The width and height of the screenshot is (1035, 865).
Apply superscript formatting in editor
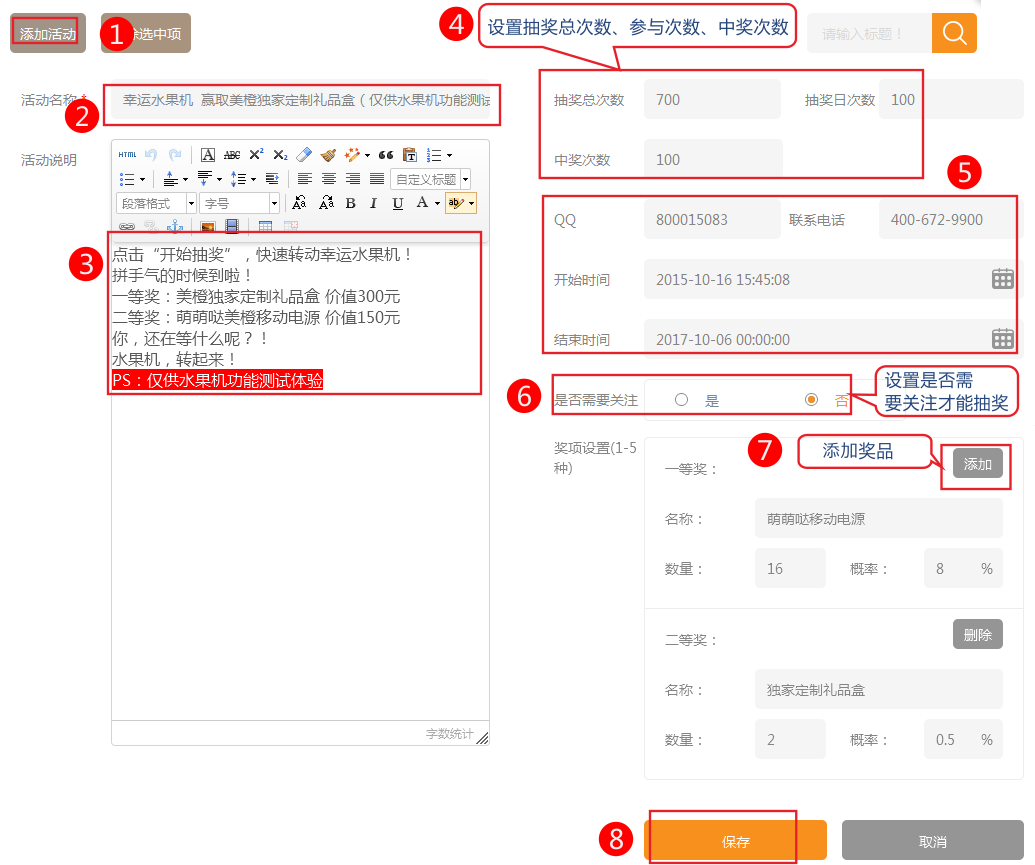pyautogui.click(x=256, y=155)
